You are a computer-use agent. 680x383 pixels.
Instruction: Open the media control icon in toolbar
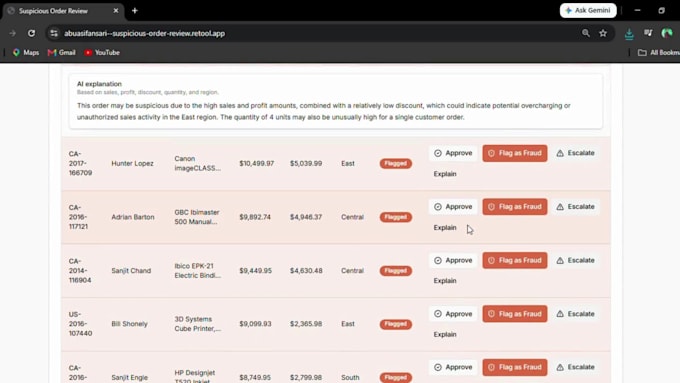pyautogui.click(x=648, y=33)
